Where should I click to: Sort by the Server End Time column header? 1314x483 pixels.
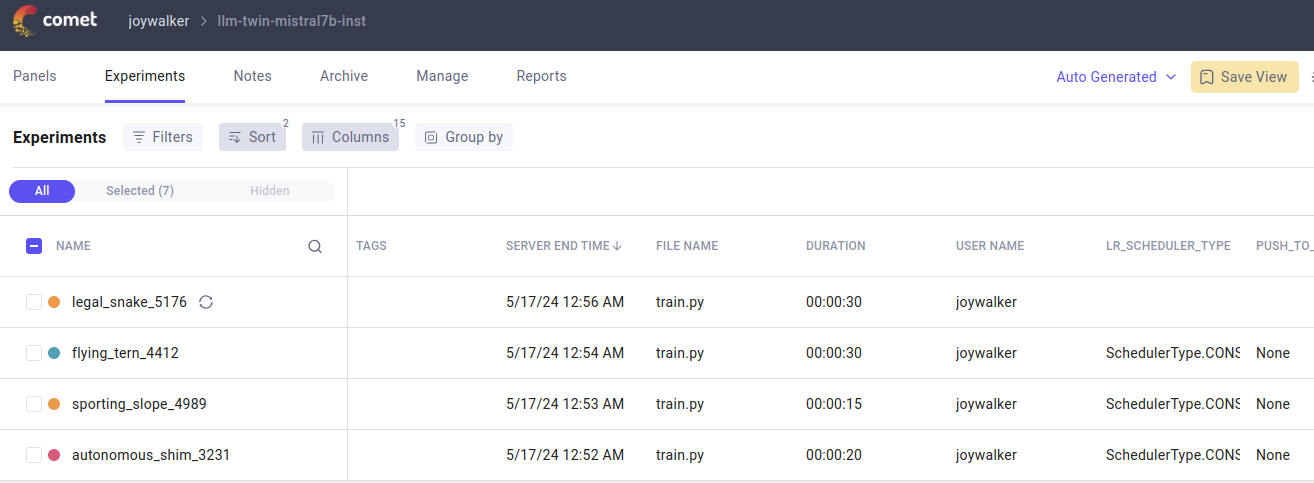(564, 246)
